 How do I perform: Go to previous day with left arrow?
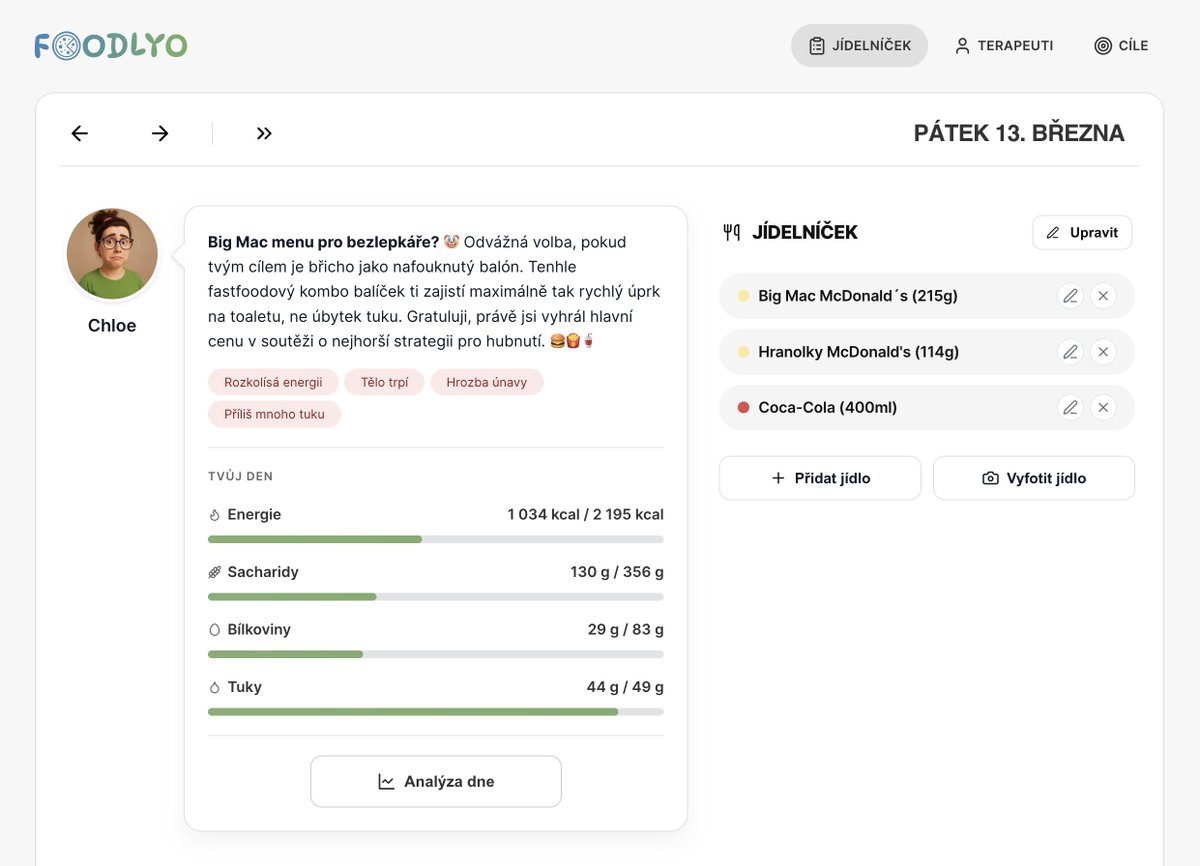tap(80, 133)
